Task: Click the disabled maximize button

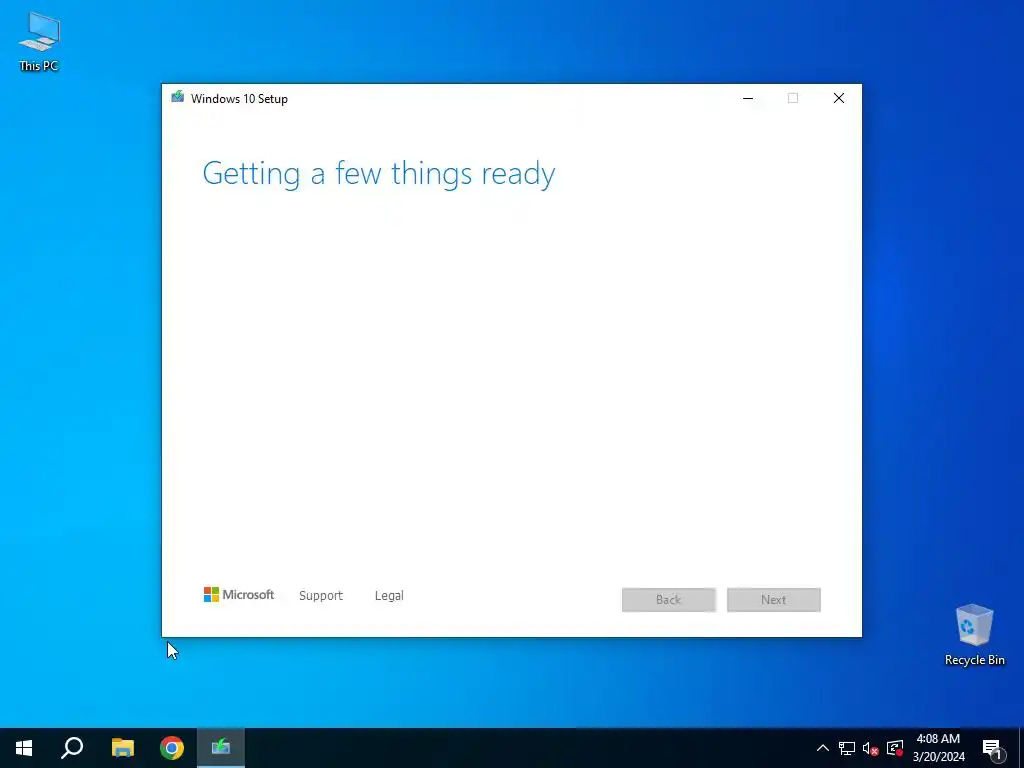Action: point(793,98)
